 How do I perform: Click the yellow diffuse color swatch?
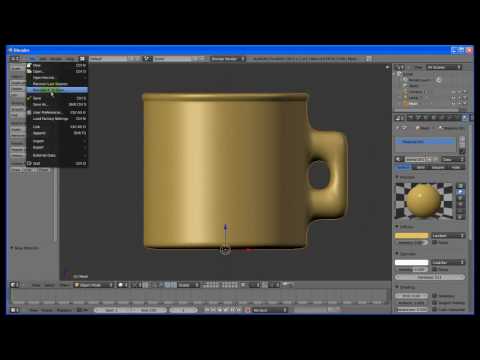411,236
